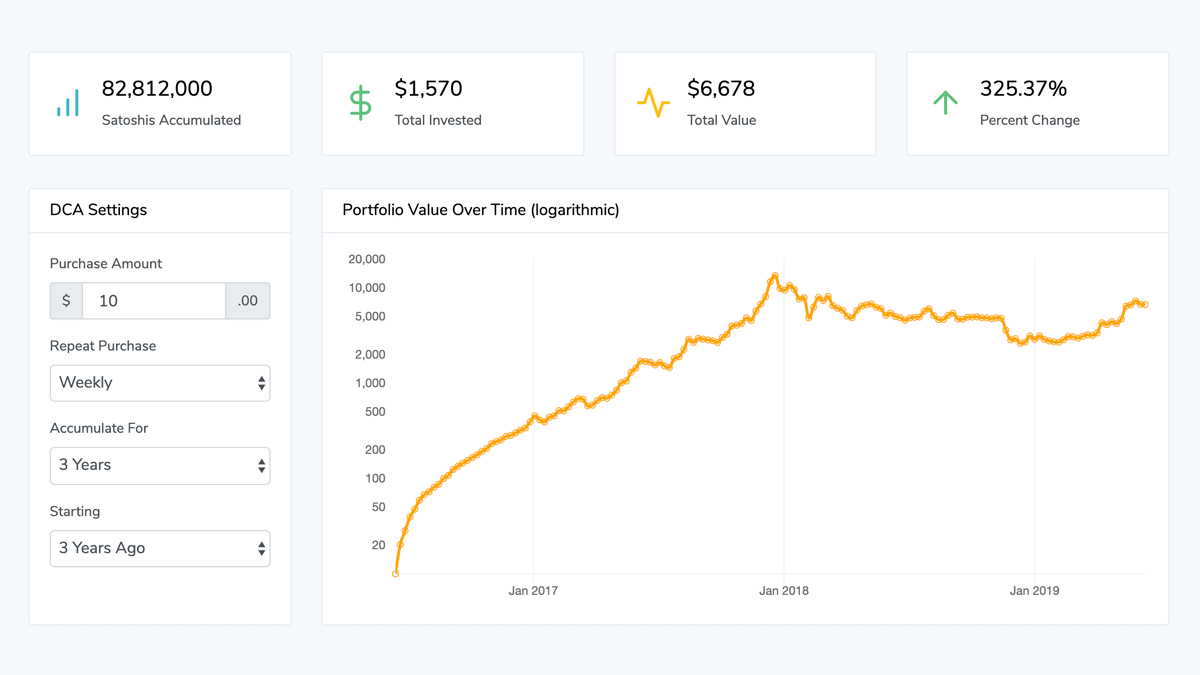This screenshot has height=675, width=1200.
Task: Click the 325.37% percent change value
Action: [1023, 89]
